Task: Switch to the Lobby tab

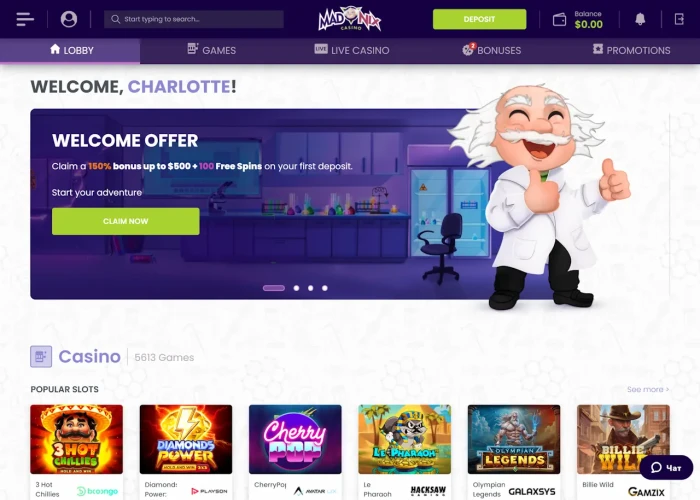Action: [70, 50]
